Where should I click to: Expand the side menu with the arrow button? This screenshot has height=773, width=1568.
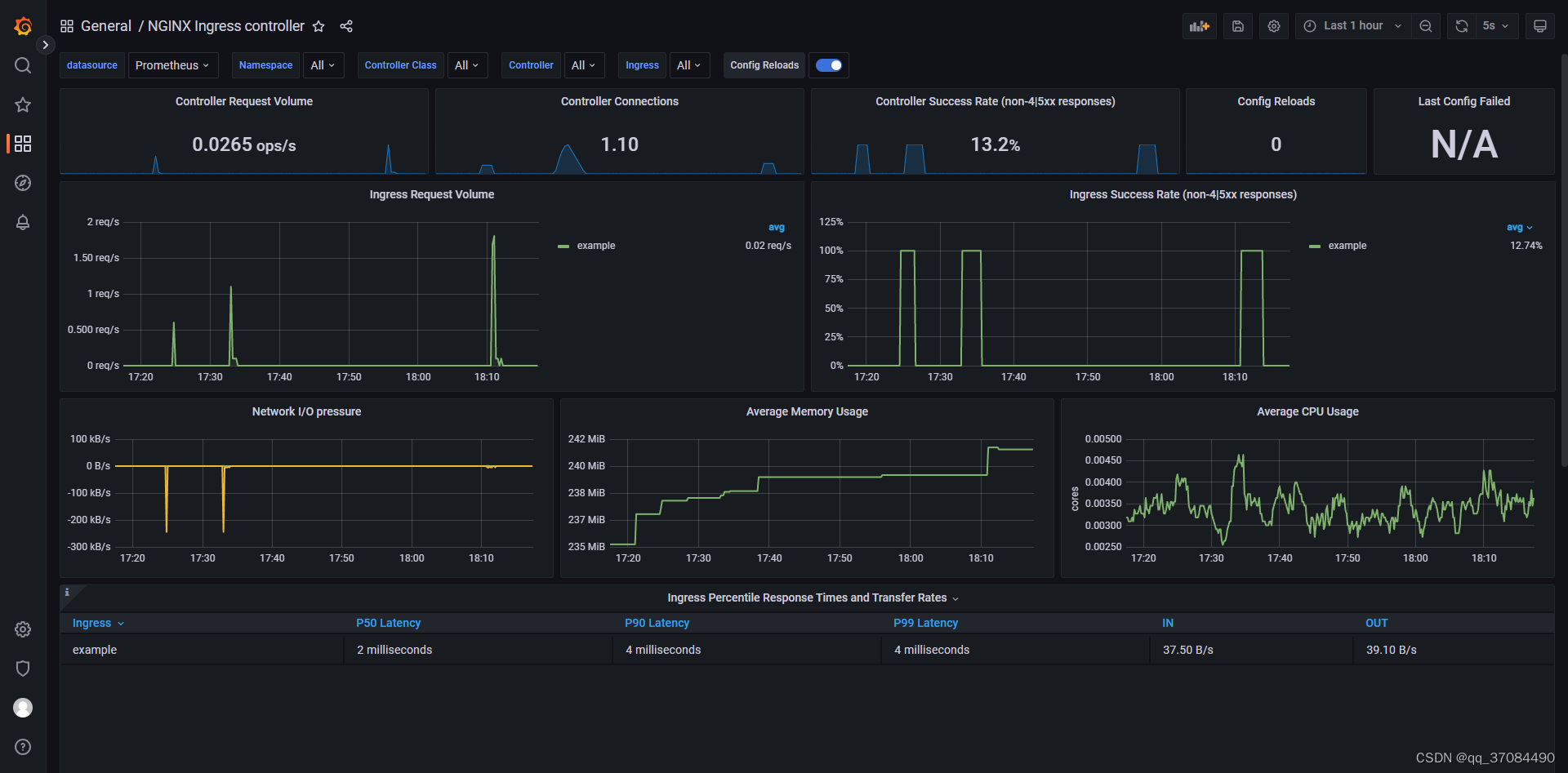click(46, 45)
